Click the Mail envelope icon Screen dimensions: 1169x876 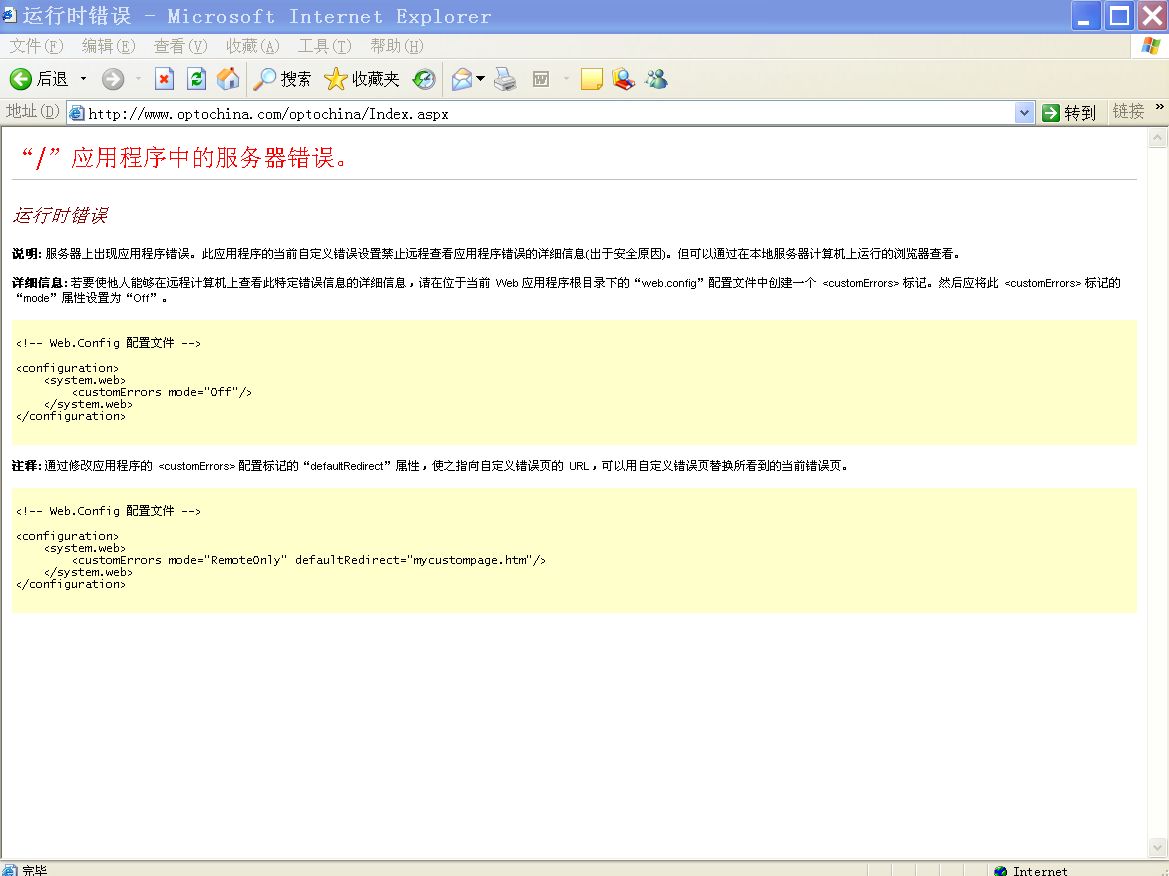click(461, 78)
